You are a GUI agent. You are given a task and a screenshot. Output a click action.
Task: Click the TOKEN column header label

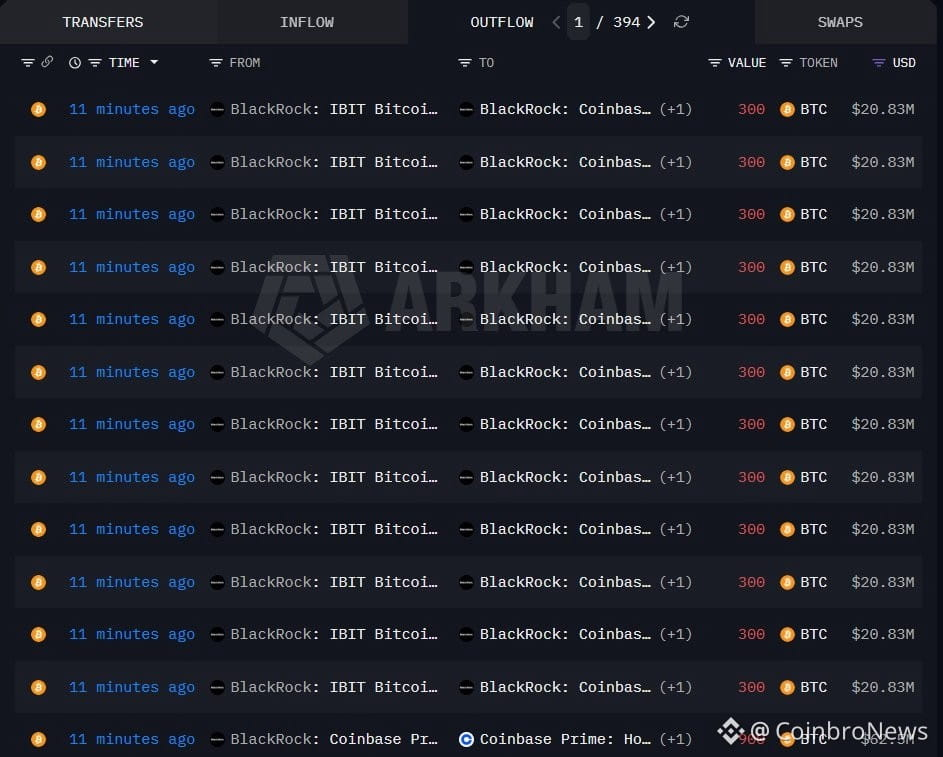coord(819,63)
